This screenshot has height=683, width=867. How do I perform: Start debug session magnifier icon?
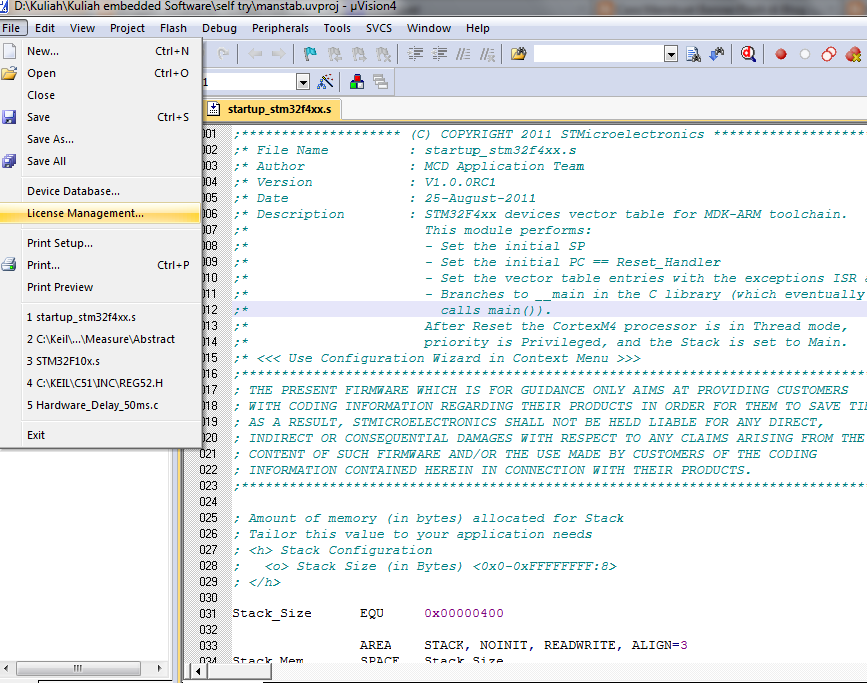coord(748,54)
